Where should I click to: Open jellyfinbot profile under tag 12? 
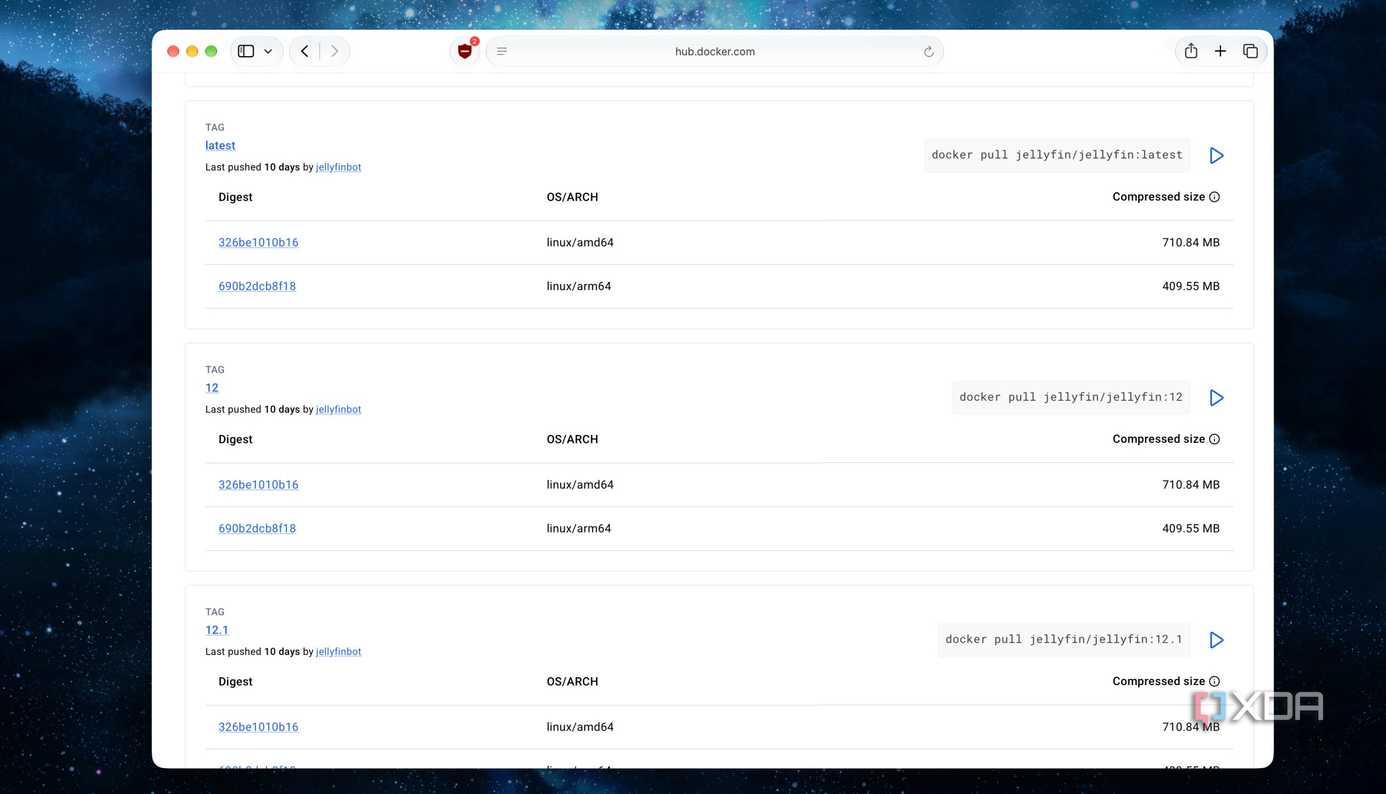point(338,409)
